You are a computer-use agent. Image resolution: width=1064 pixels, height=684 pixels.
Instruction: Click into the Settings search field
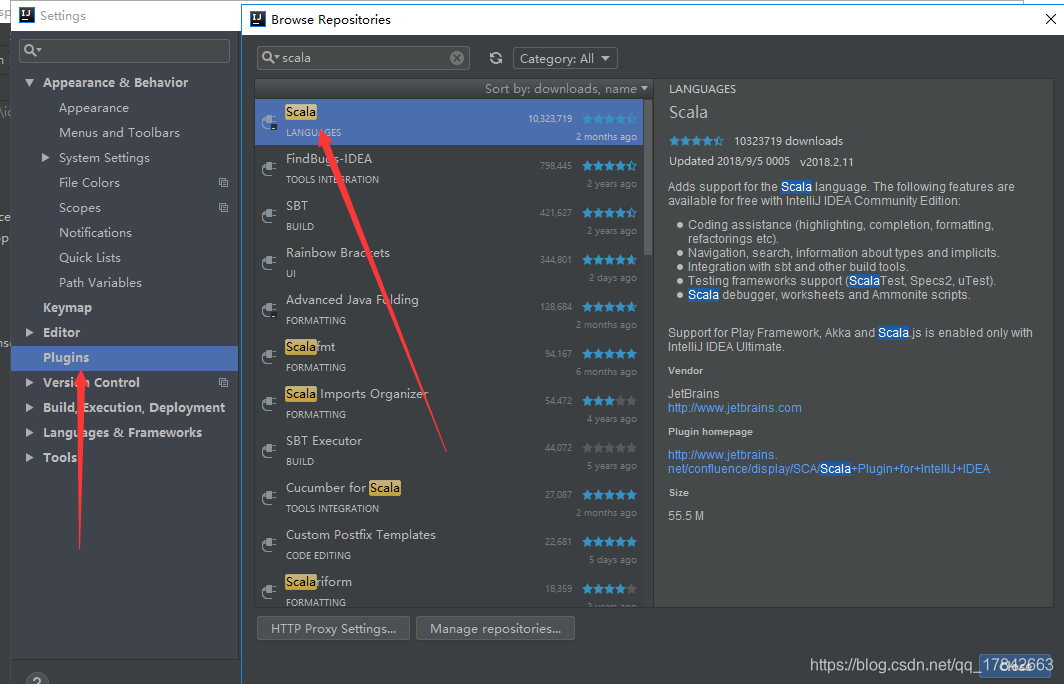coord(125,51)
